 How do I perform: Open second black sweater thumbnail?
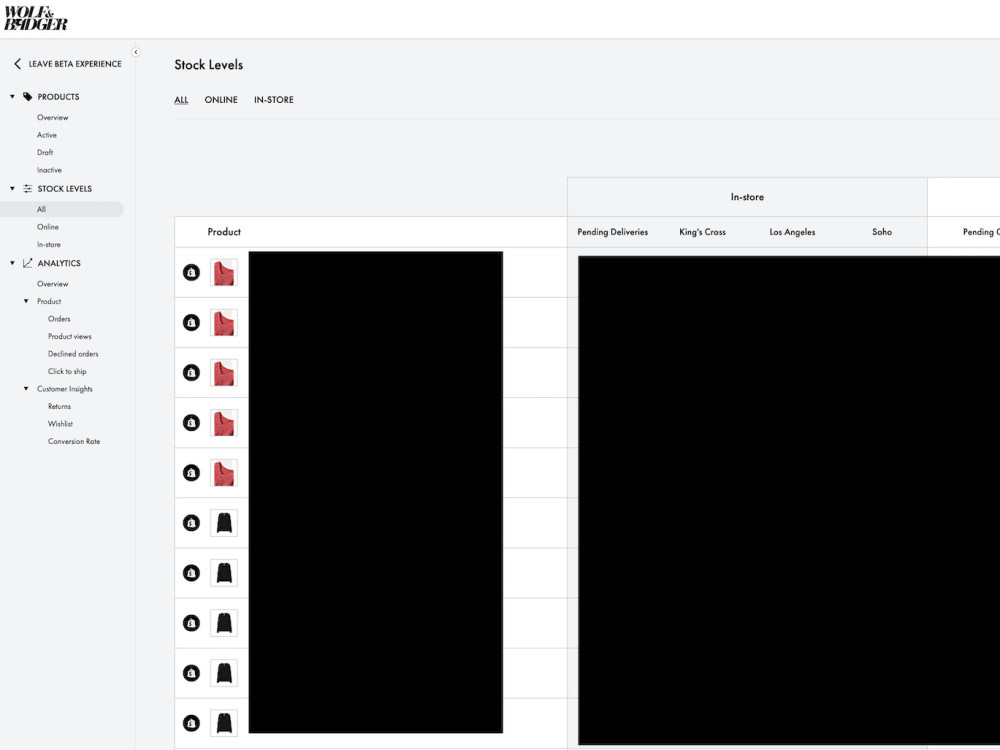[224, 573]
